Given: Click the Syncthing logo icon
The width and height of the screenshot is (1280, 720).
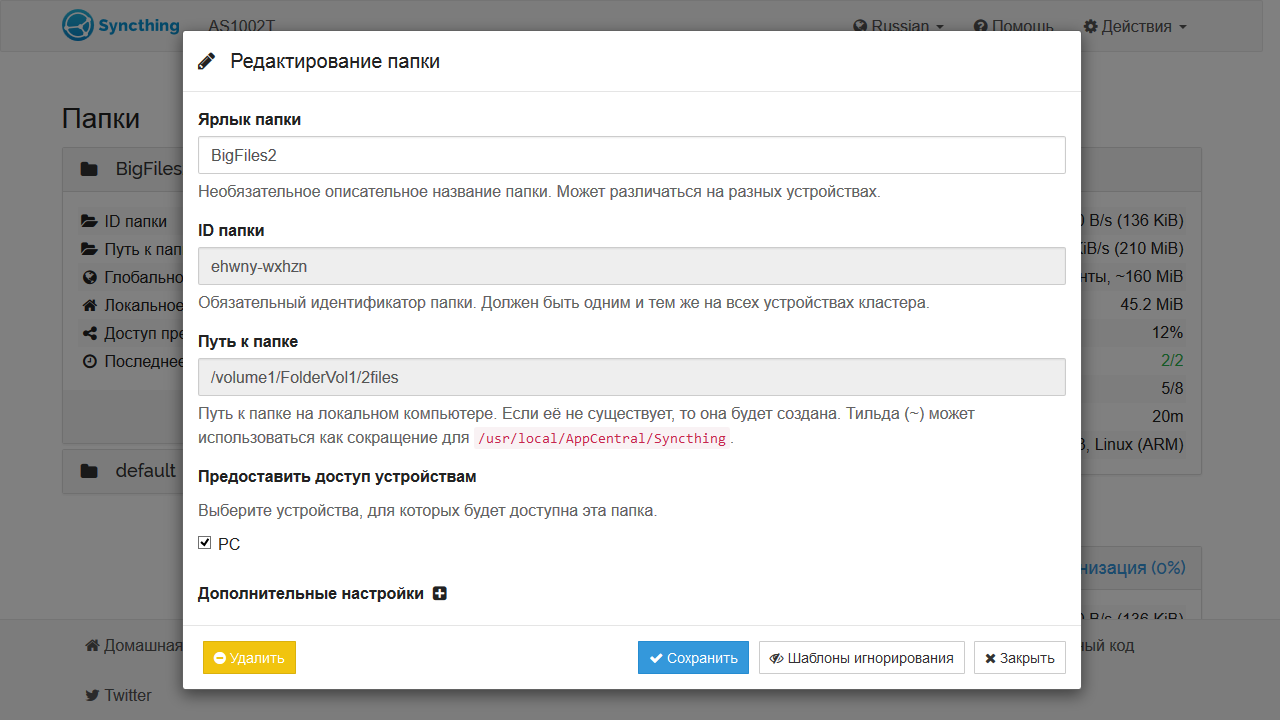Looking at the screenshot, I should (x=78, y=26).
